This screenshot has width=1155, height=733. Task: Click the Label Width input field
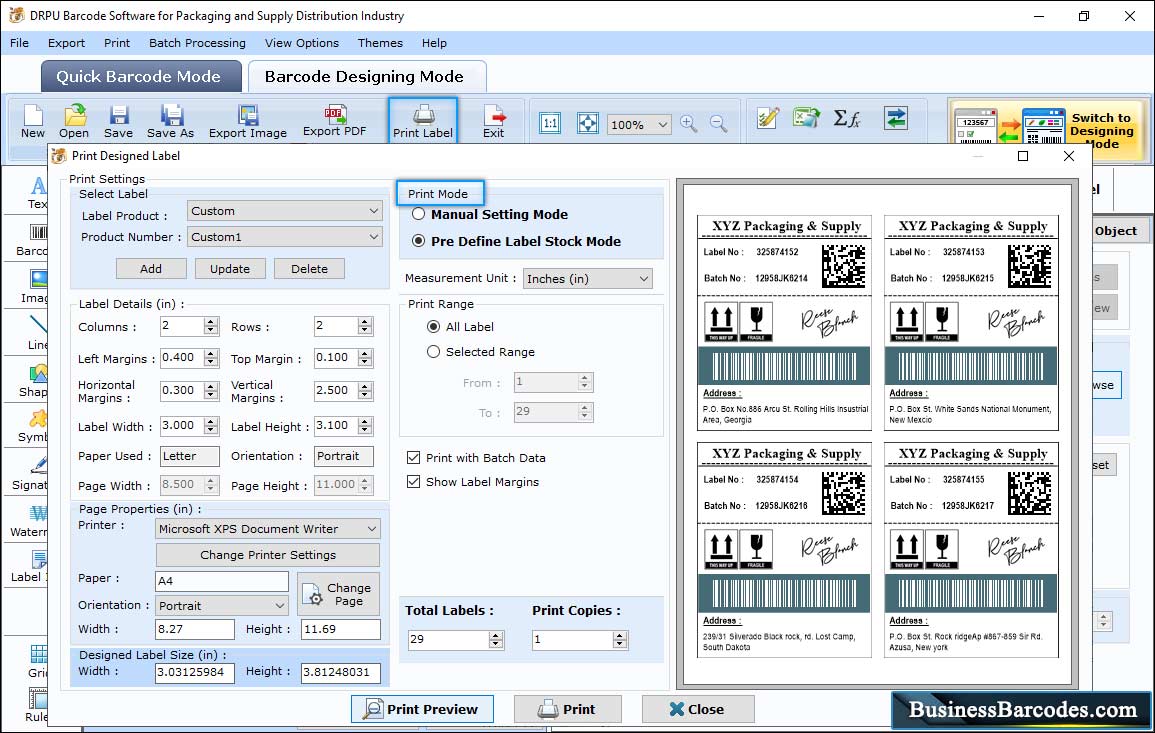click(182, 425)
